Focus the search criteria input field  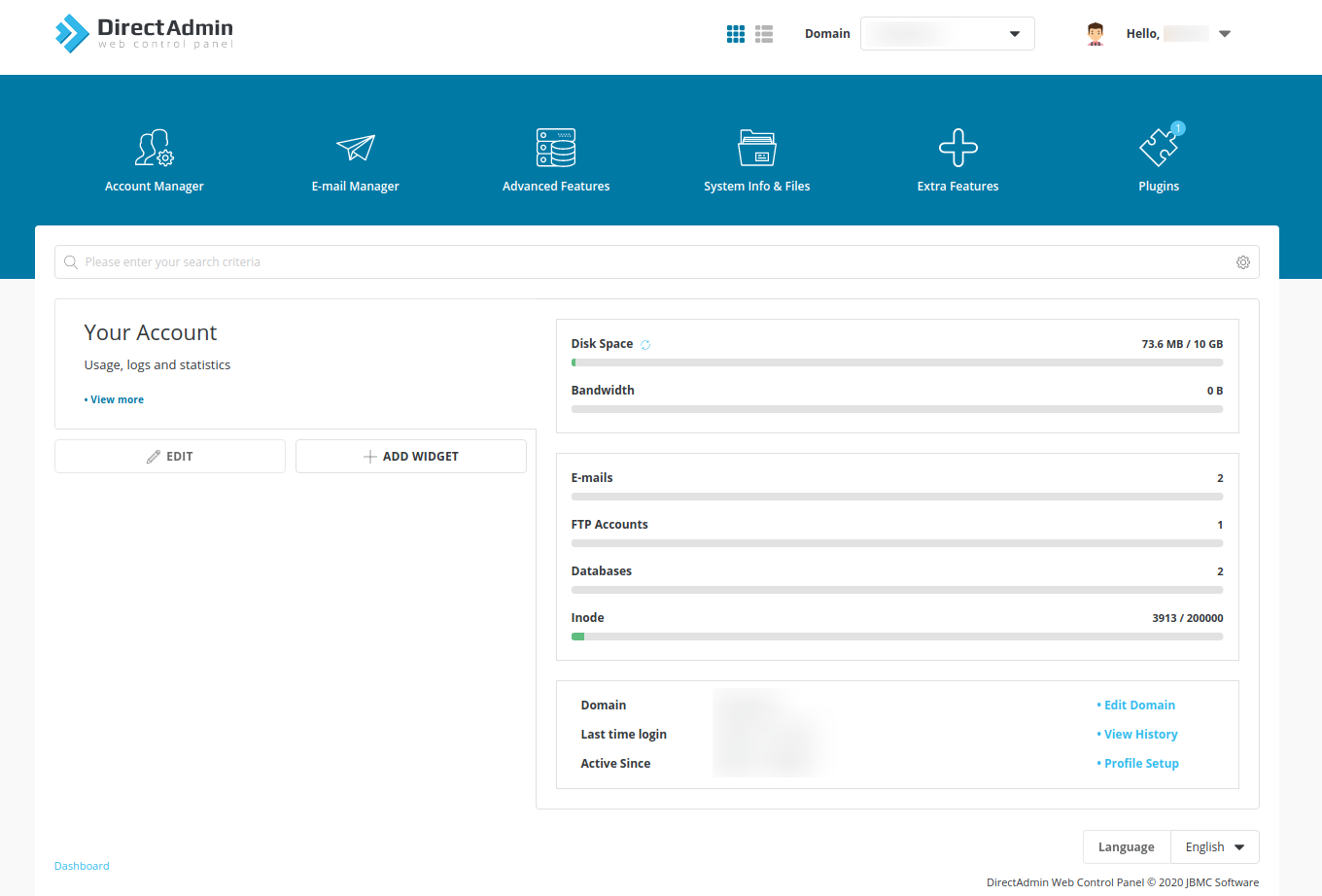click(x=642, y=262)
